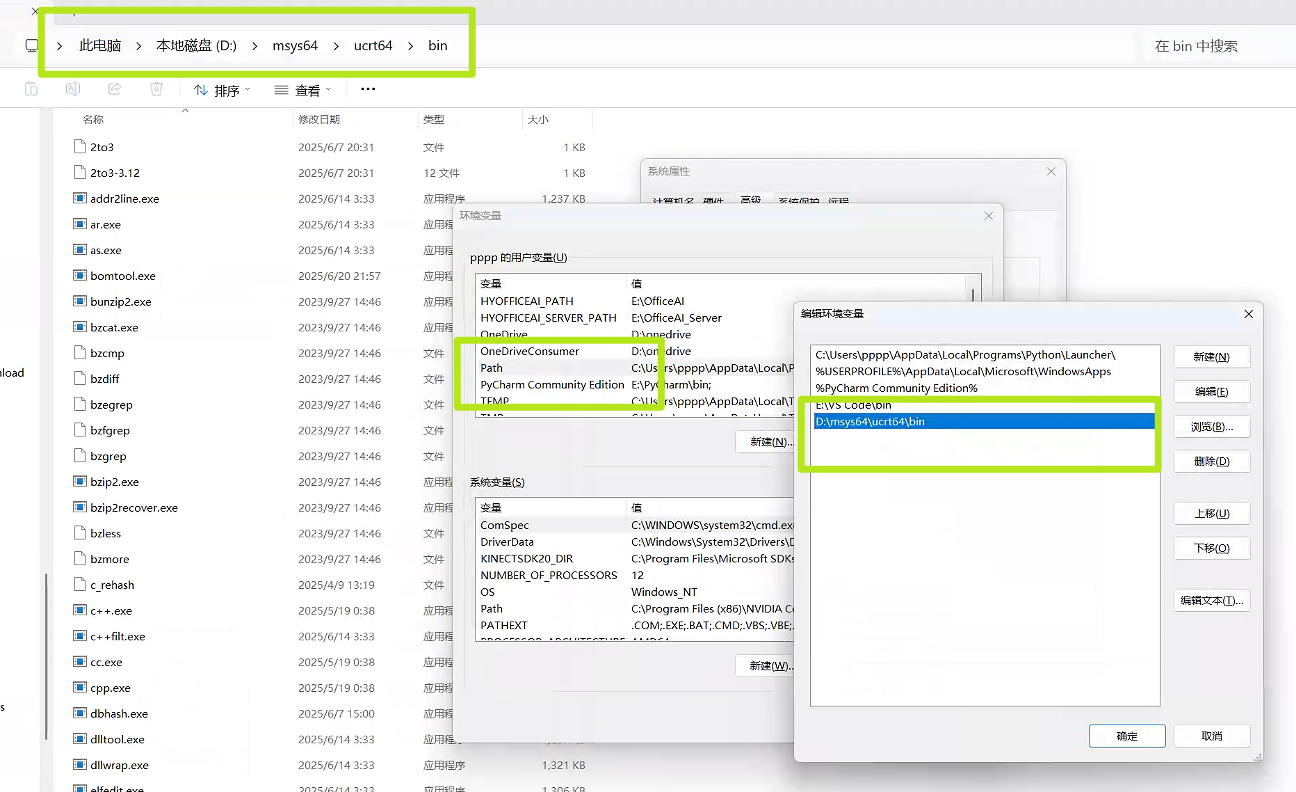Switch to 高级 tab in 系统属性 window

750,201
